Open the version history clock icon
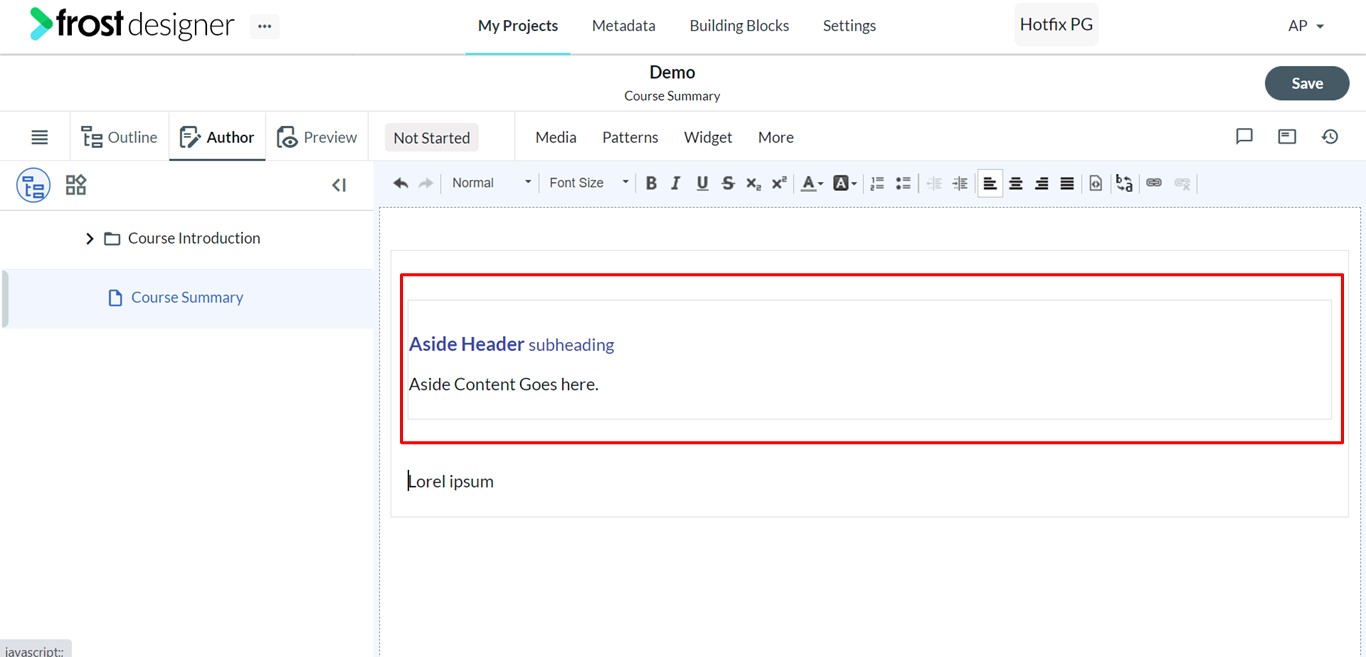This screenshot has width=1366, height=657. (x=1330, y=137)
